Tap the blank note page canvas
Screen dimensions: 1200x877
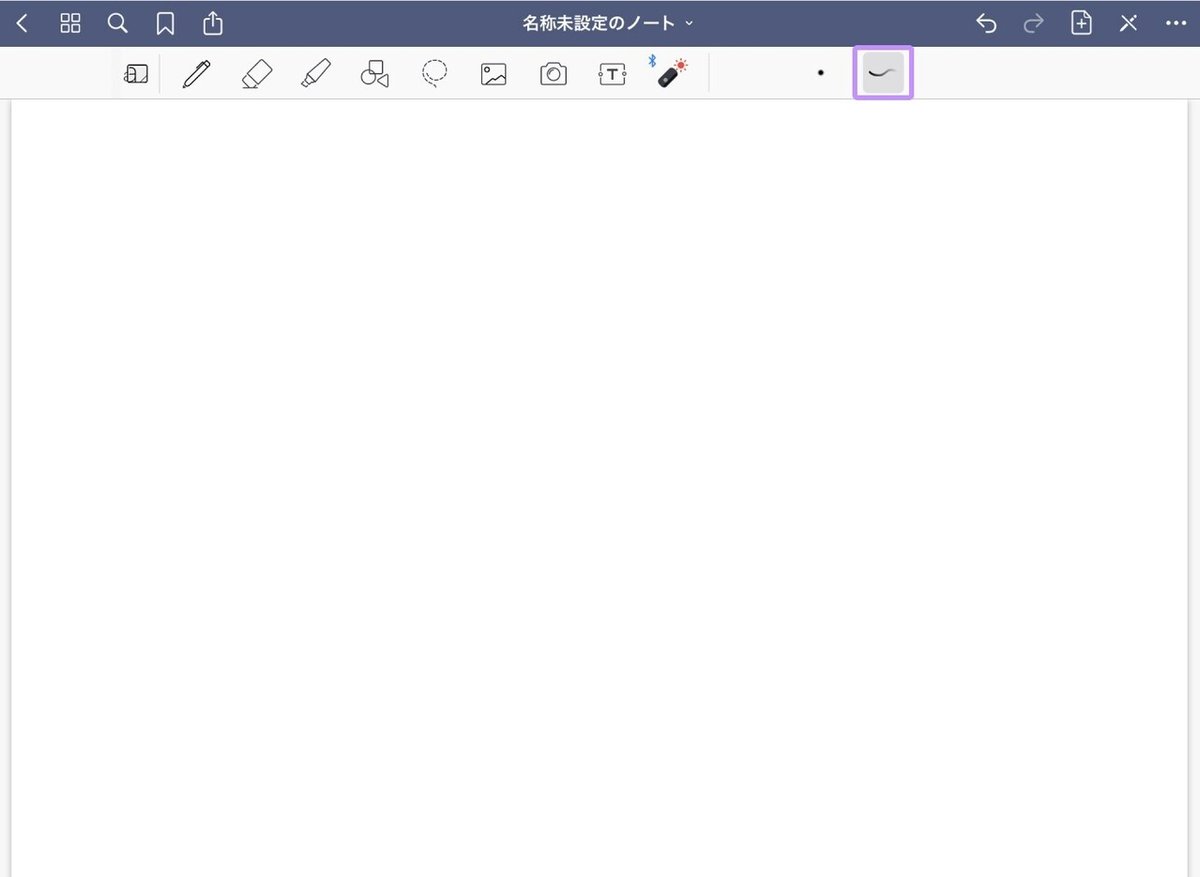pyautogui.click(x=598, y=488)
